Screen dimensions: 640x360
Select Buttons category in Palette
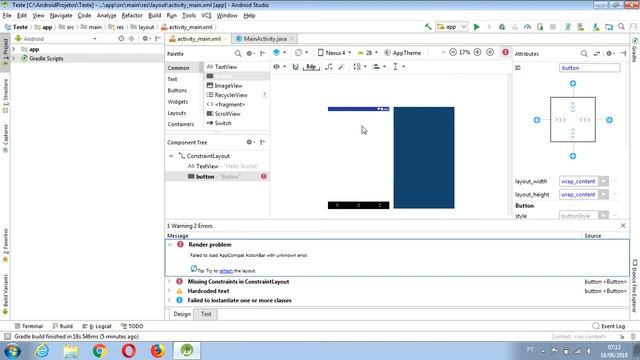coord(177,90)
